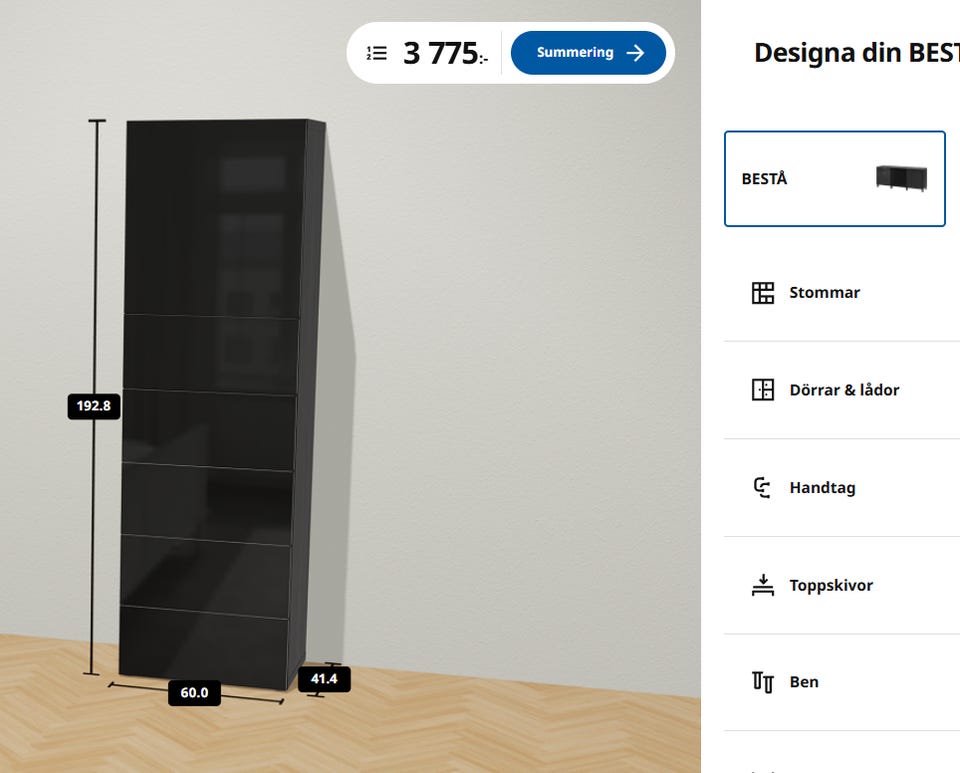Click the 60.0 width dimension label
This screenshot has width=960, height=773.
pyautogui.click(x=194, y=692)
